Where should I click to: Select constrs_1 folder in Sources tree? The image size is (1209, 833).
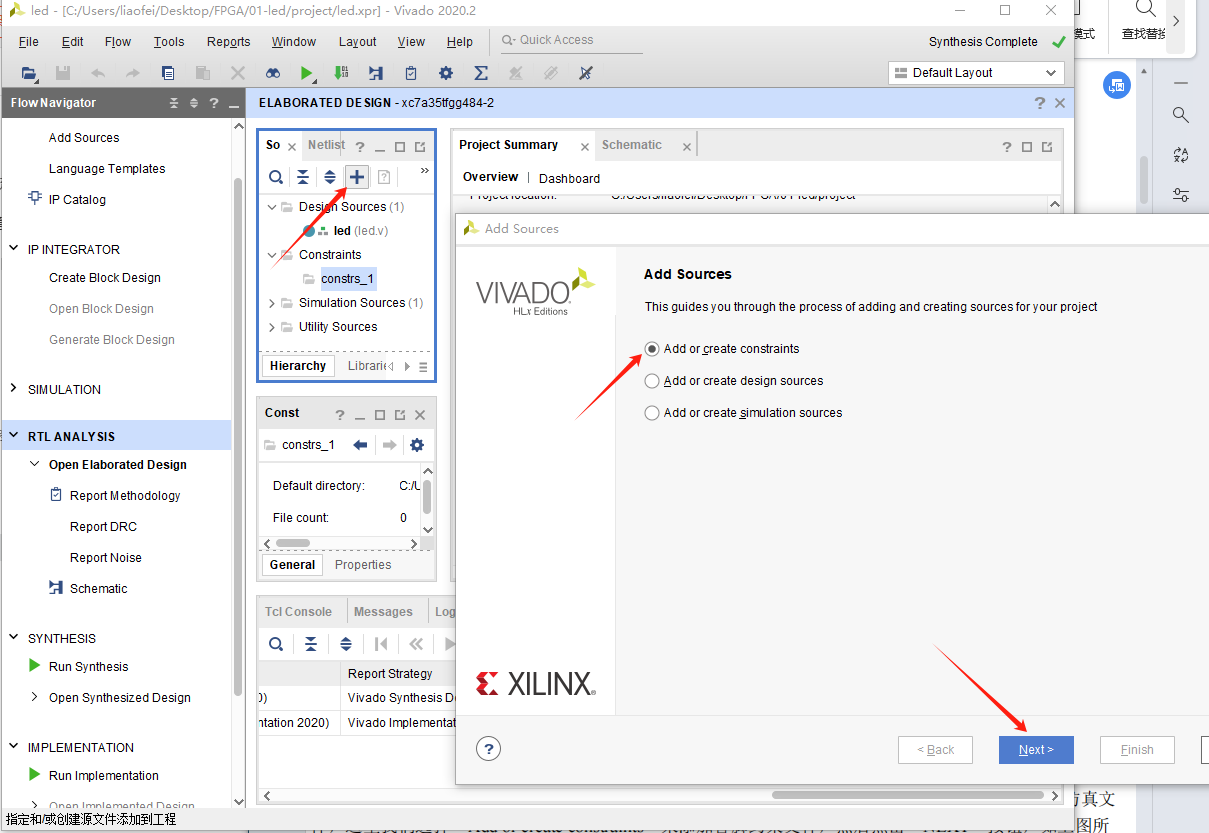point(347,279)
